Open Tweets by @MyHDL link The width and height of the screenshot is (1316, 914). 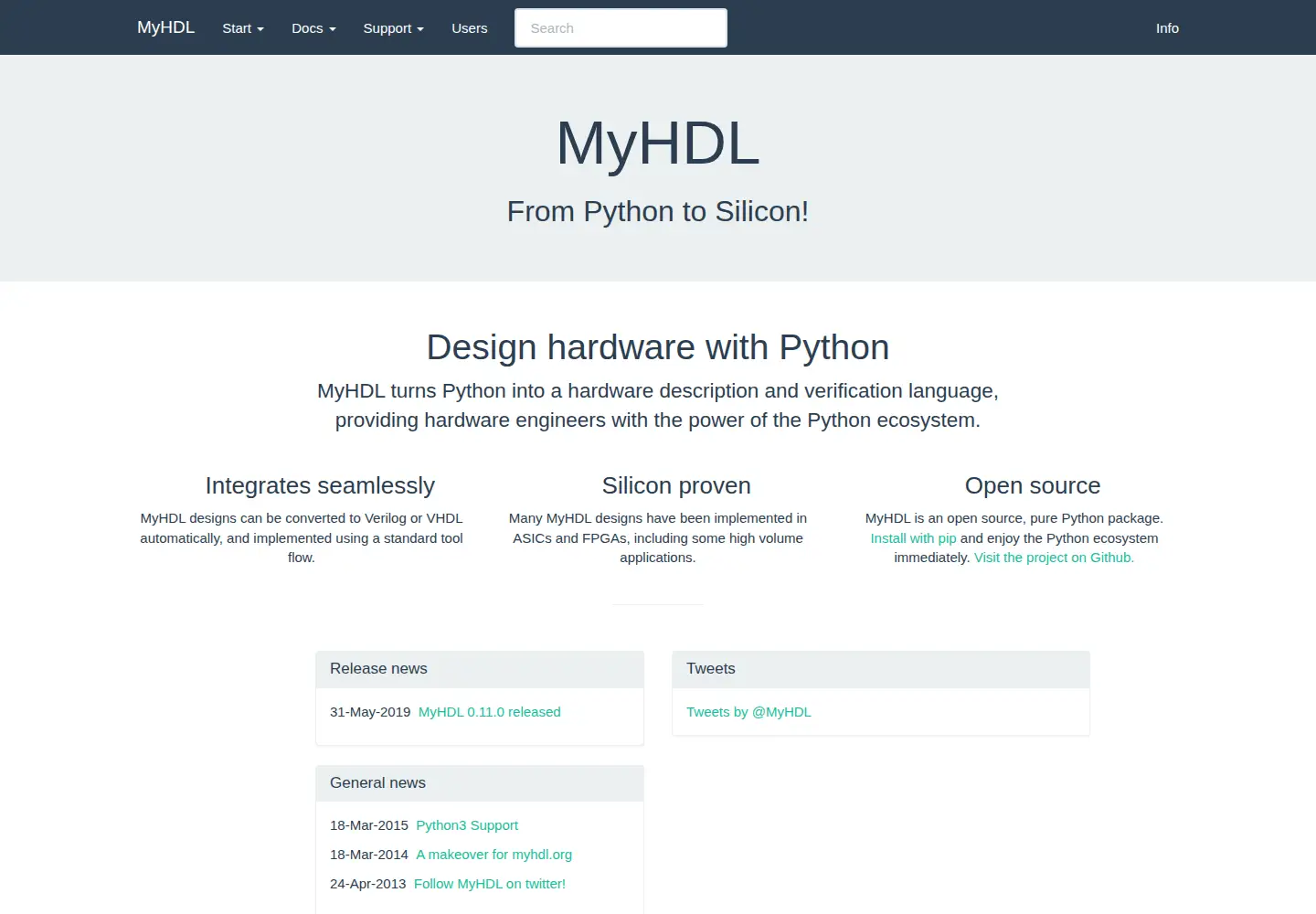pos(748,712)
